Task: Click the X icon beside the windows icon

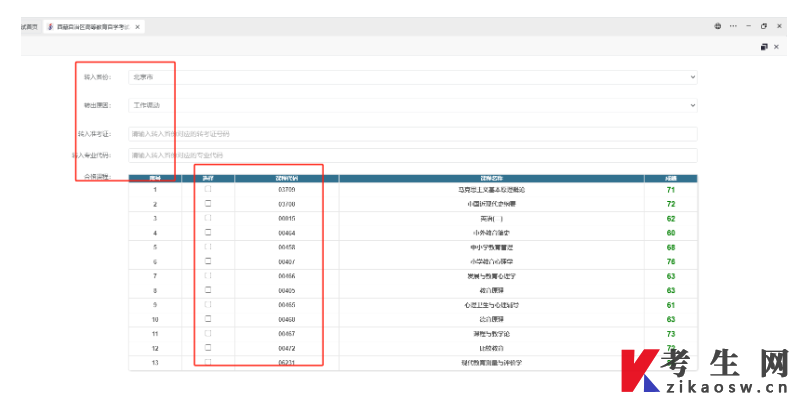Action: click(x=778, y=46)
